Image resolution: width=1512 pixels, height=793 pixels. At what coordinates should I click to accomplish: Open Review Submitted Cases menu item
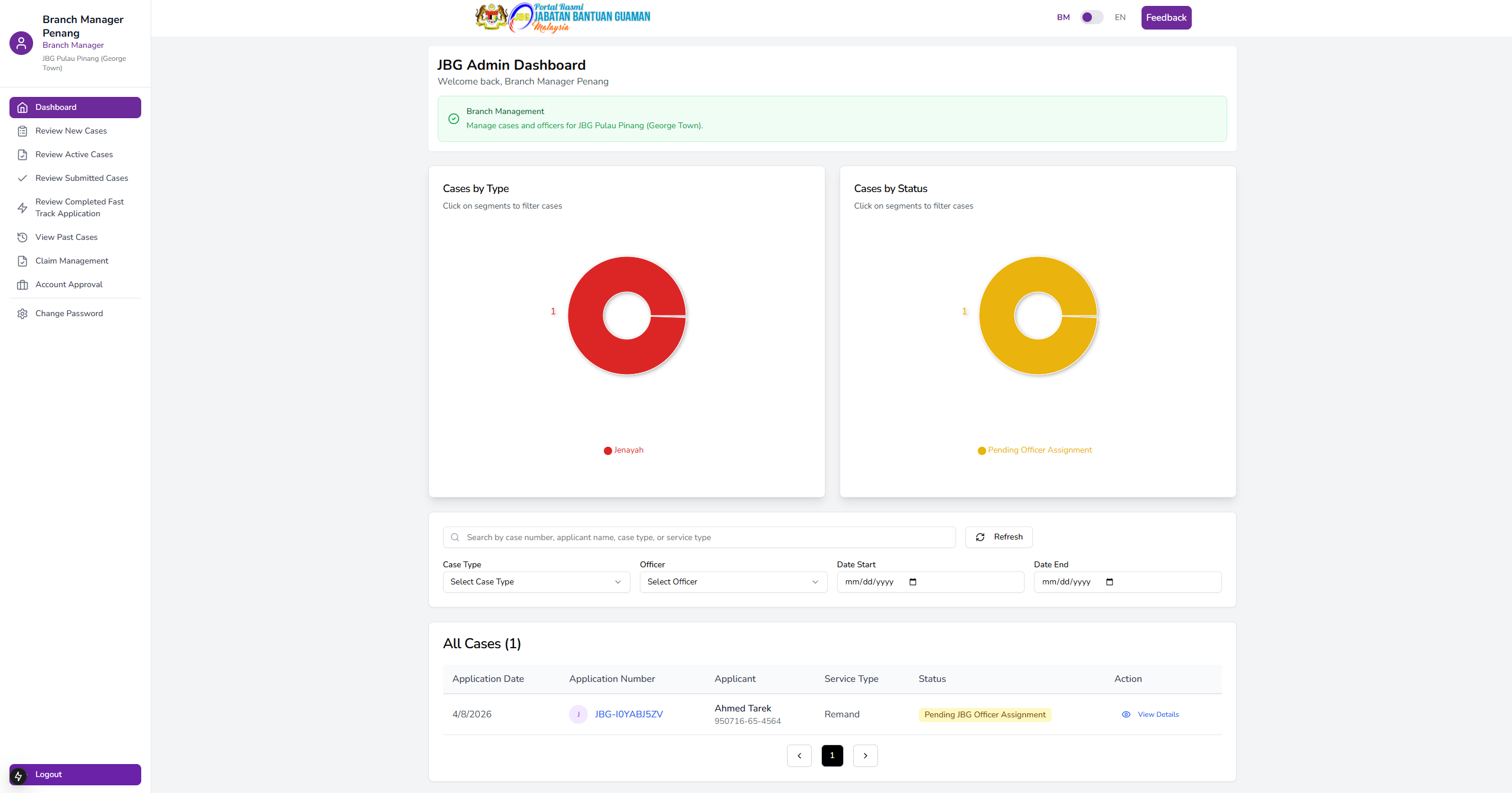(x=82, y=178)
